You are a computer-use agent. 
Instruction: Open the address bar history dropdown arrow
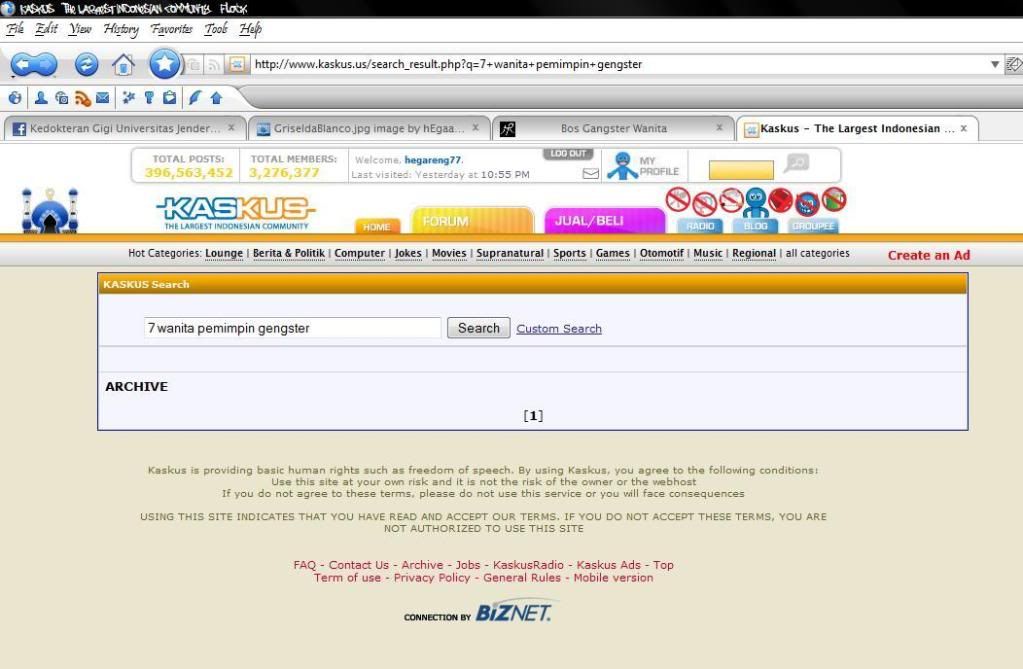[x=994, y=64]
